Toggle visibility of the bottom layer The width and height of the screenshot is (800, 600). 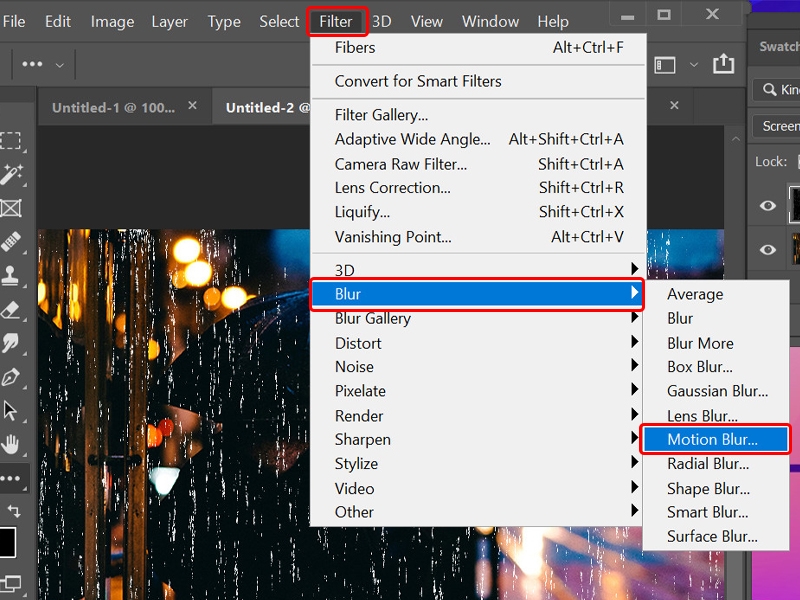[766, 248]
